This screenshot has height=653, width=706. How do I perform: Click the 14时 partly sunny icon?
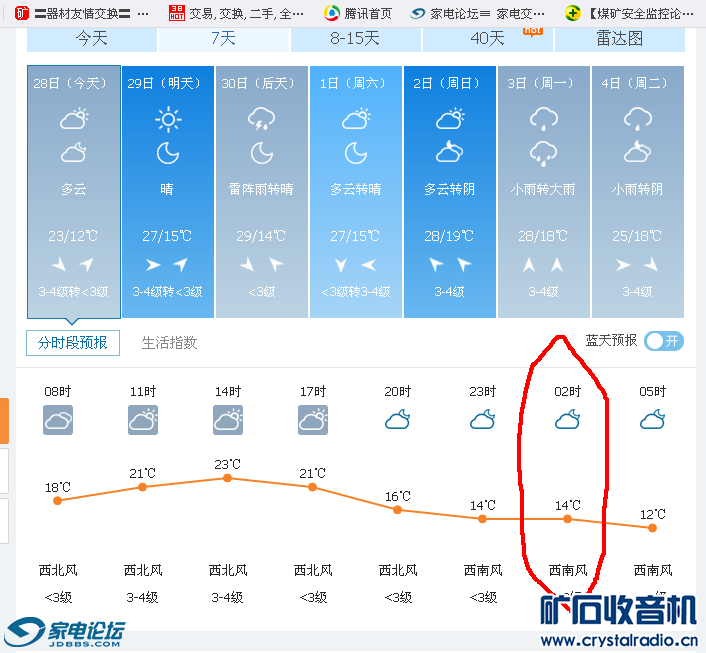tap(228, 420)
